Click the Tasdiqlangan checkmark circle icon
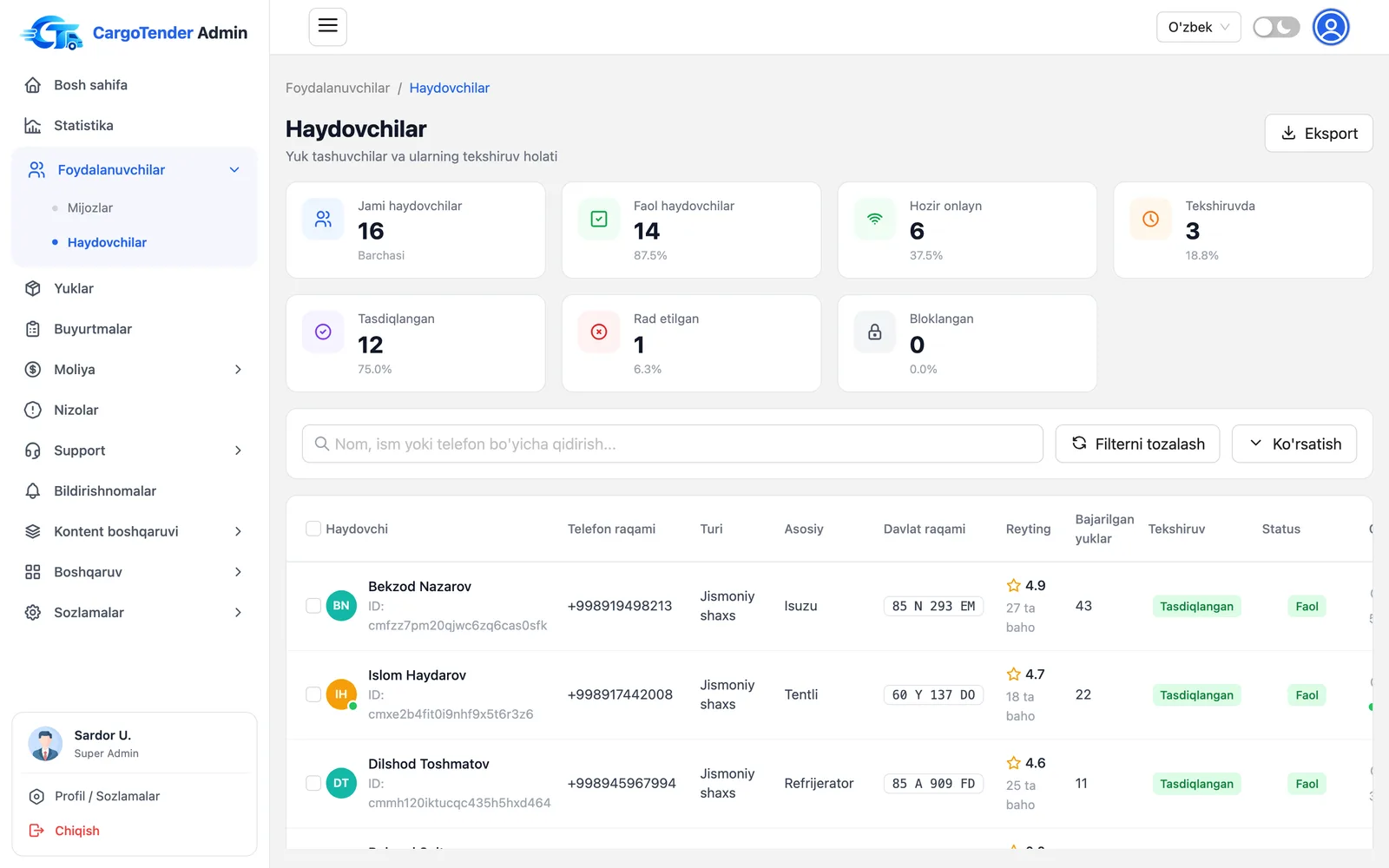This screenshot has width=1389, height=868. (x=323, y=332)
